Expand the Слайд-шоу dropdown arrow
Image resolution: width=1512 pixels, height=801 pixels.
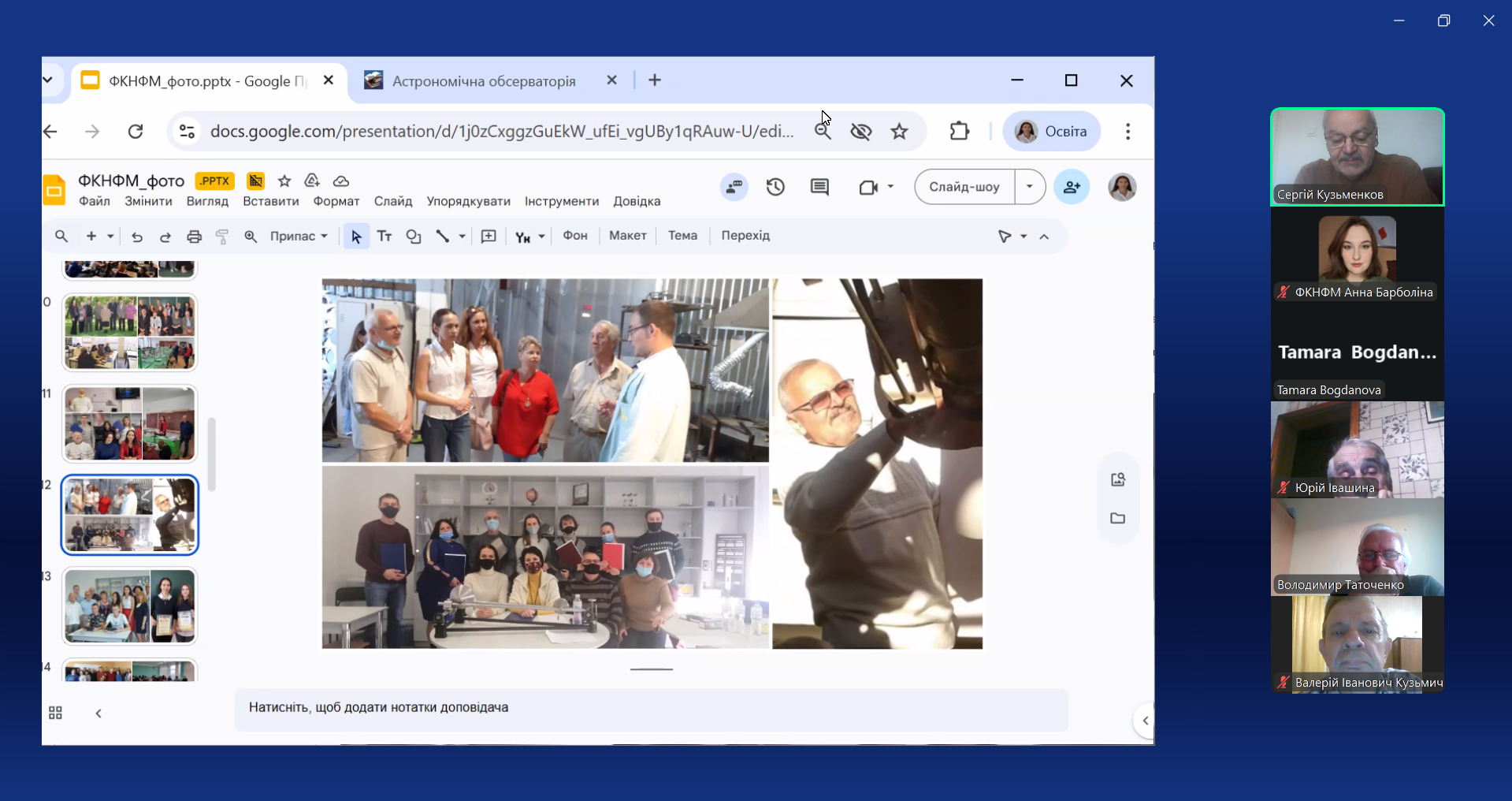point(1029,187)
